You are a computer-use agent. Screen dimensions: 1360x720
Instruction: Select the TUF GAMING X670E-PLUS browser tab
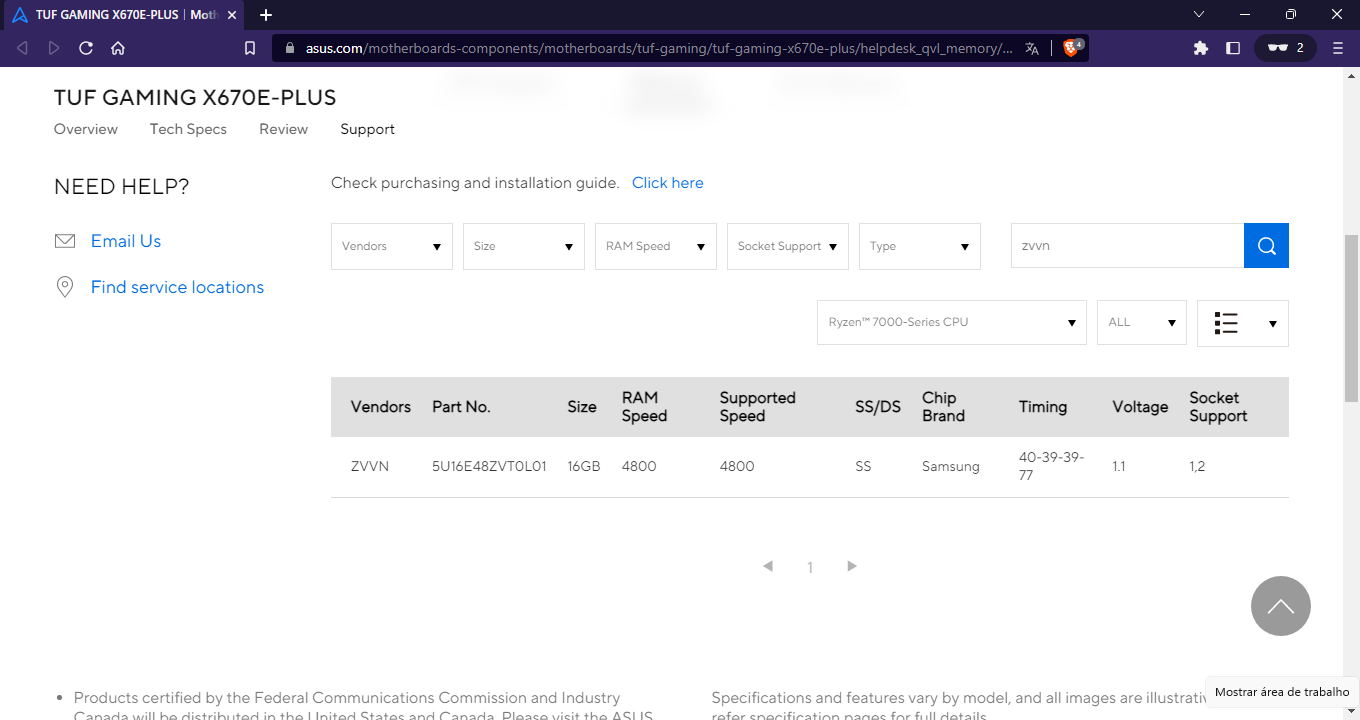125,15
